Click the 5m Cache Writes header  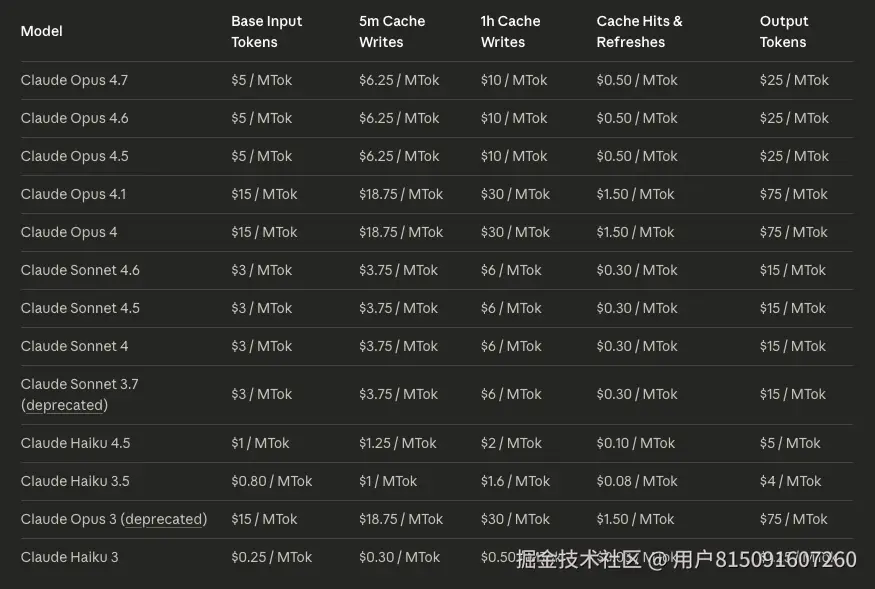point(392,31)
